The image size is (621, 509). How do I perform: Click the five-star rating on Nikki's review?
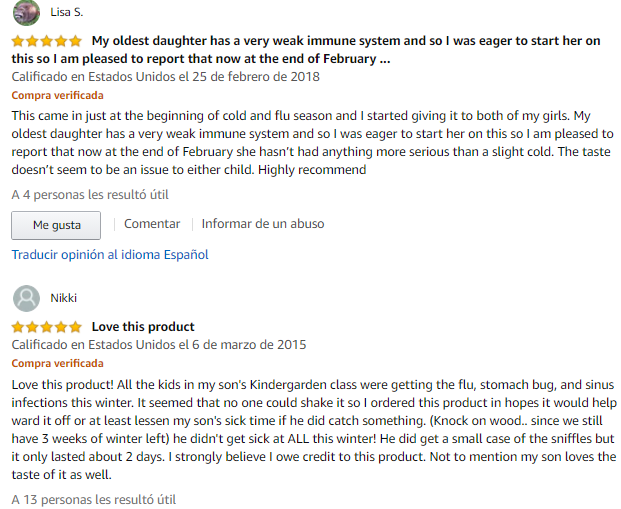pyautogui.click(x=47, y=327)
